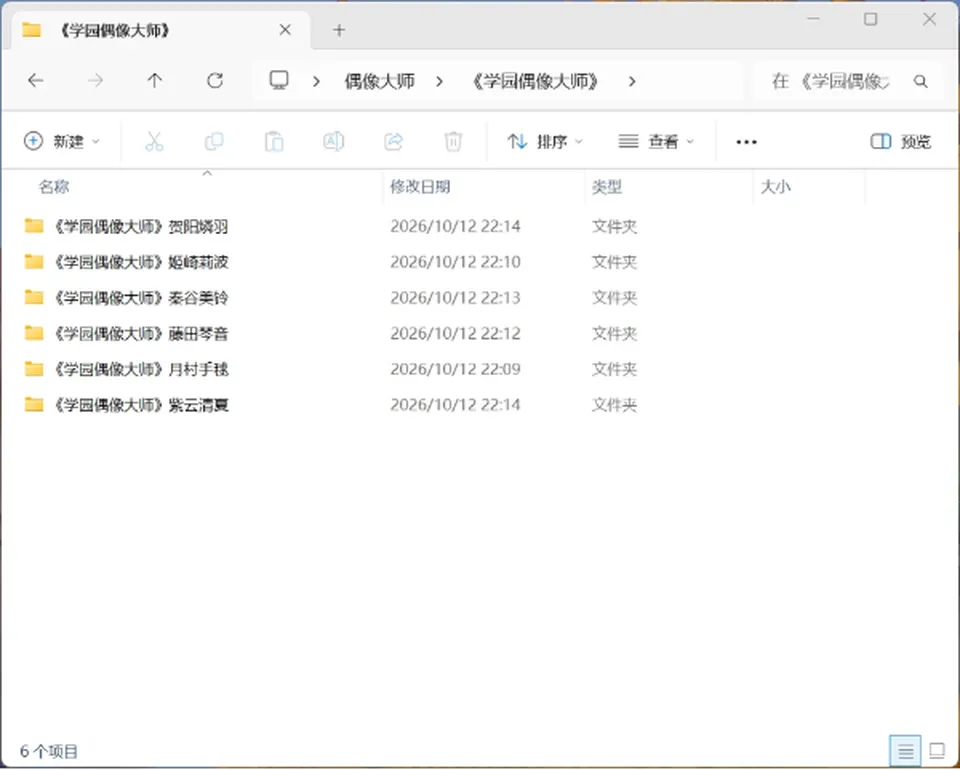
Task: Open the 排序 sort dropdown
Action: [545, 142]
